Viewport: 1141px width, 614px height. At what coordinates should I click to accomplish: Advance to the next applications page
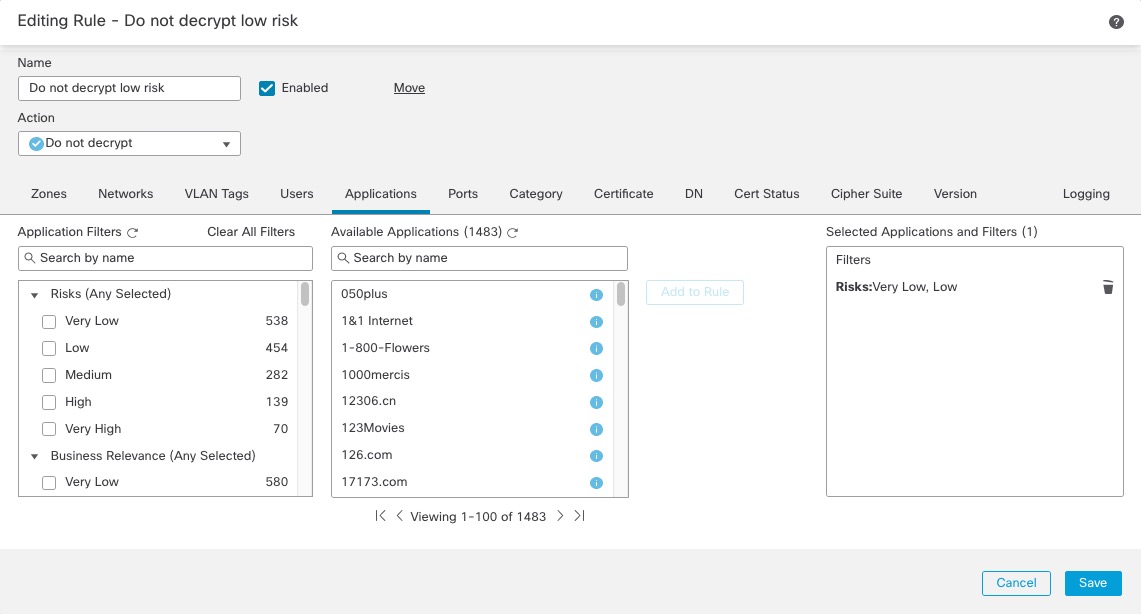tap(560, 515)
